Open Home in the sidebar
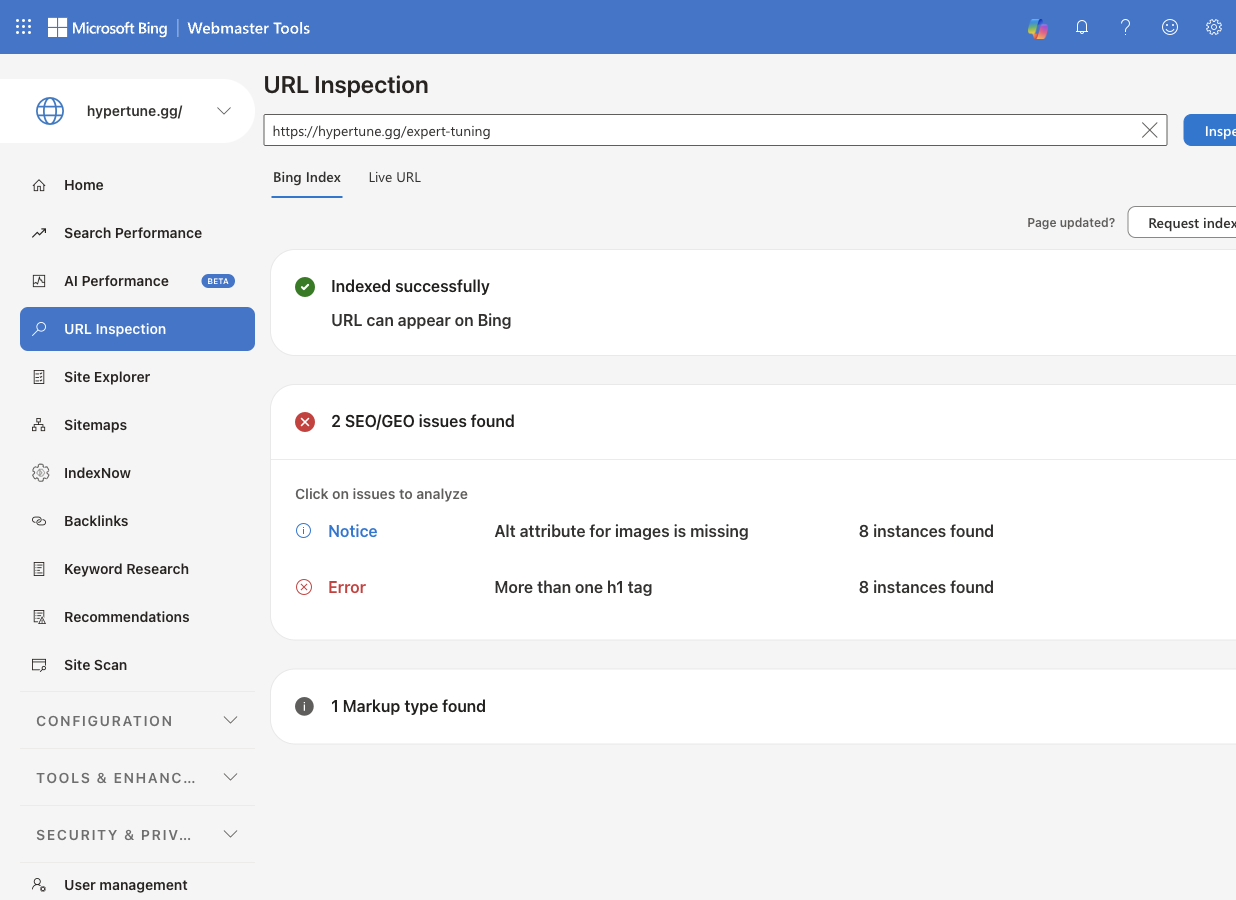The image size is (1236, 900). (x=137, y=185)
